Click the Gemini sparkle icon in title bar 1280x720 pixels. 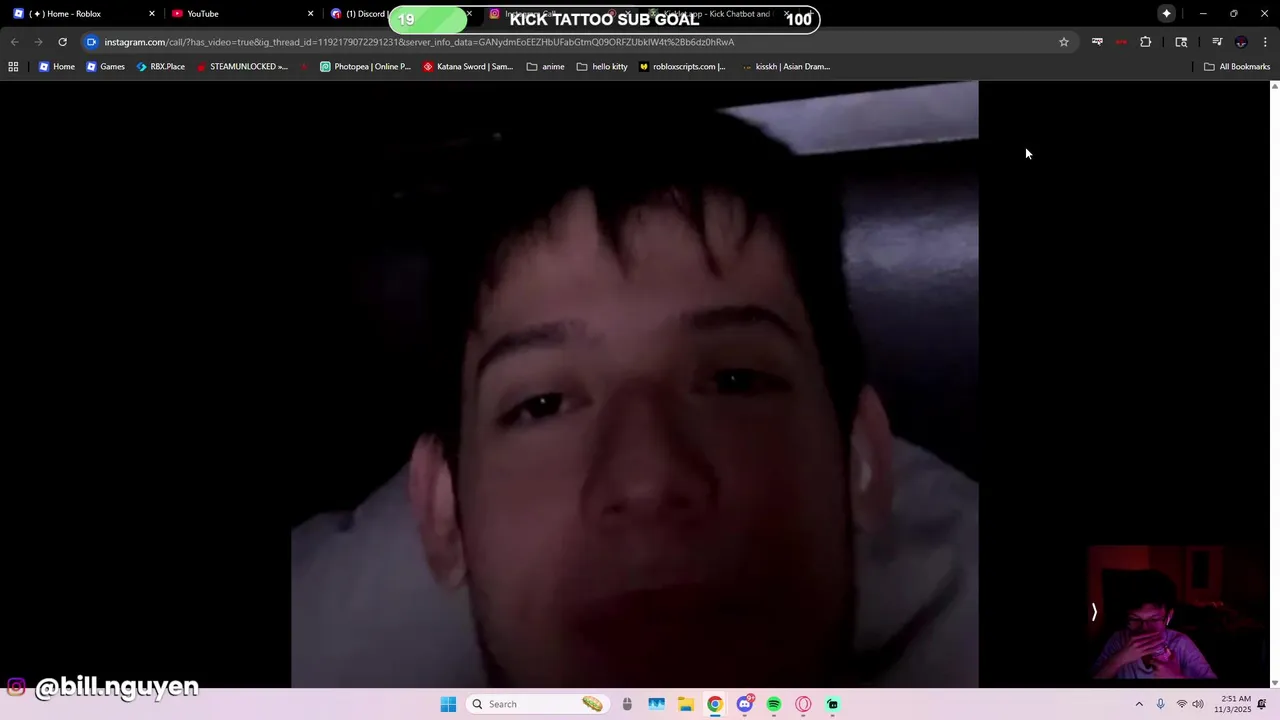click(1166, 14)
